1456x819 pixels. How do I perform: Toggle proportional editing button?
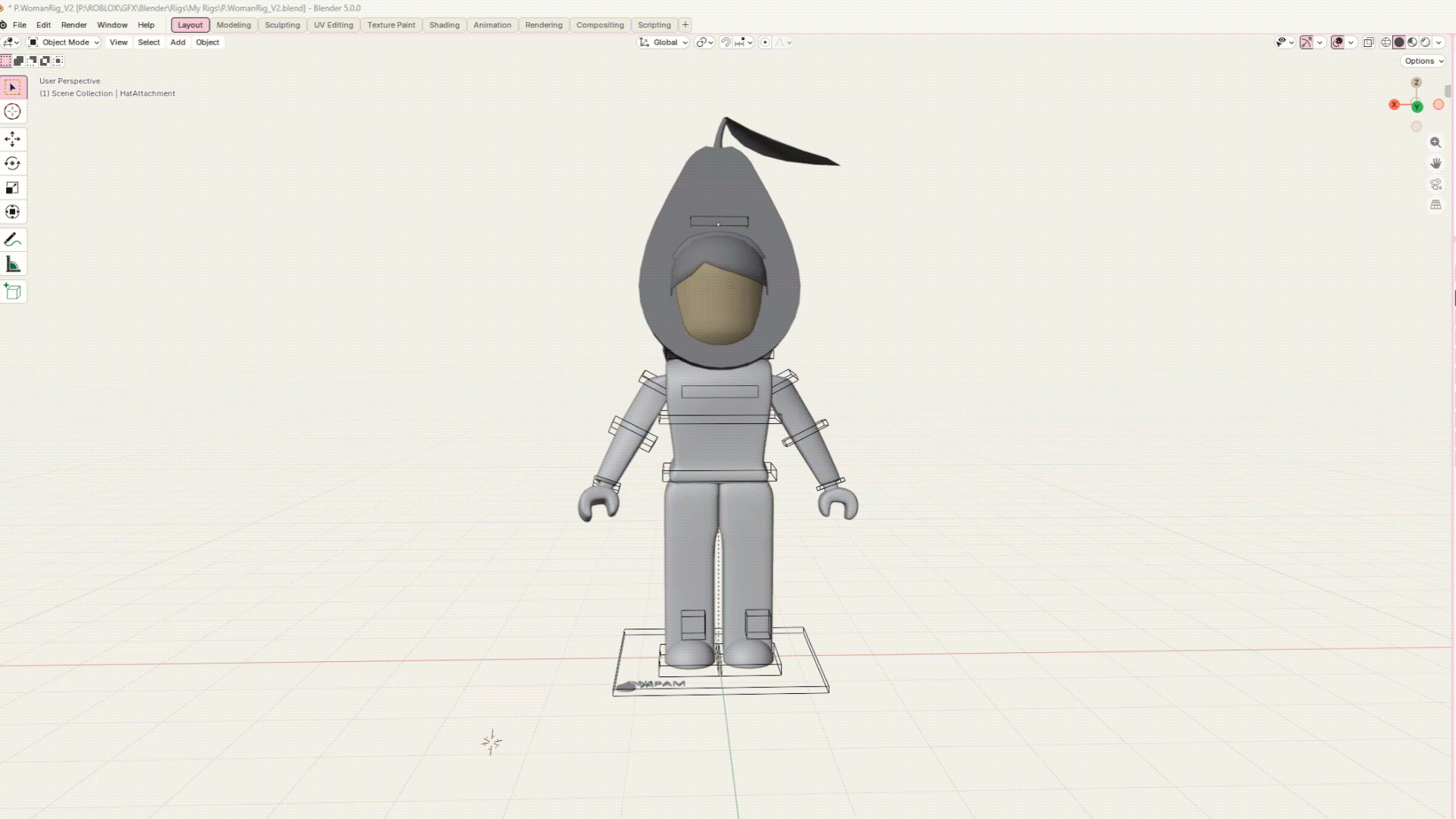pyautogui.click(x=765, y=42)
